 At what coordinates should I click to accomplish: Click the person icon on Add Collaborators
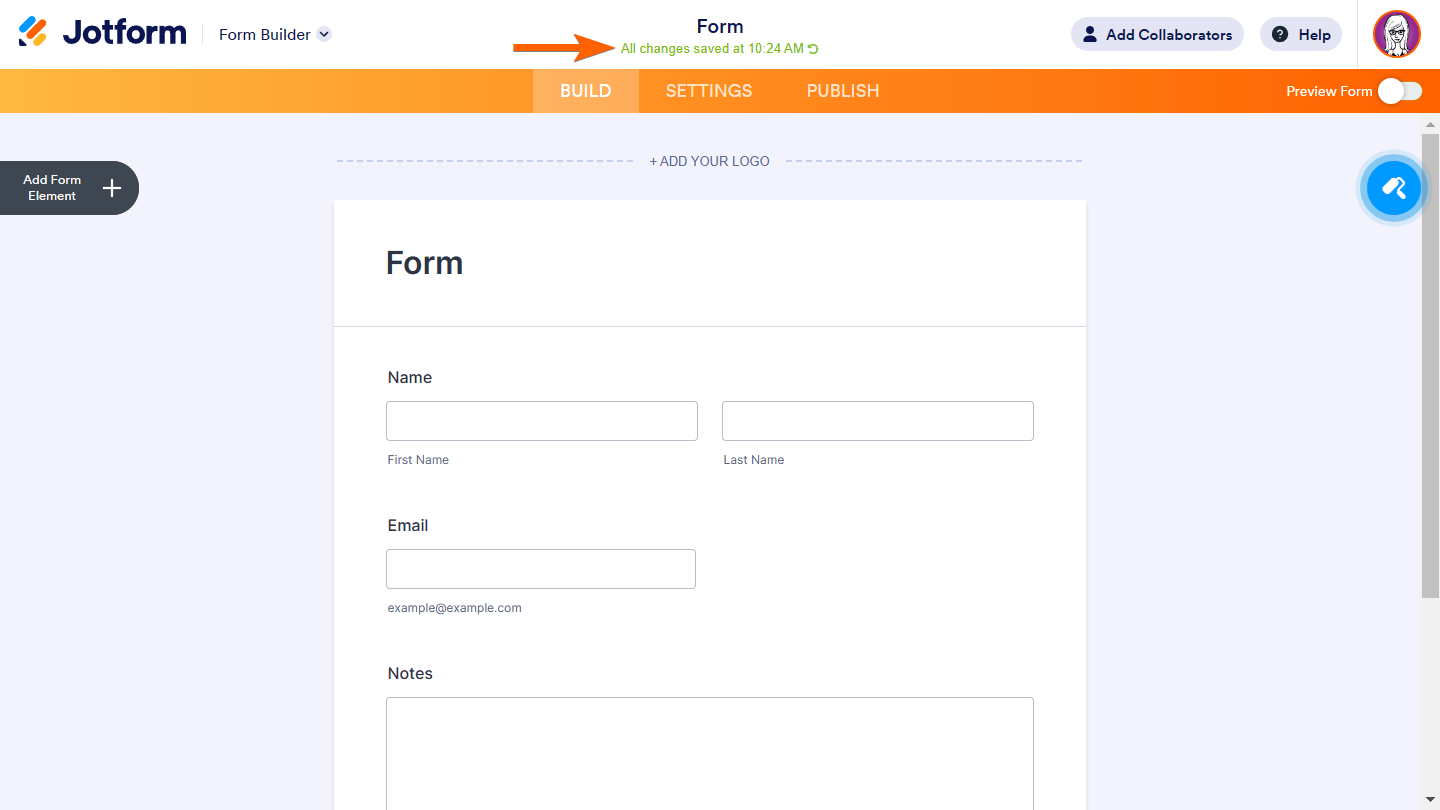(1089, 34)
